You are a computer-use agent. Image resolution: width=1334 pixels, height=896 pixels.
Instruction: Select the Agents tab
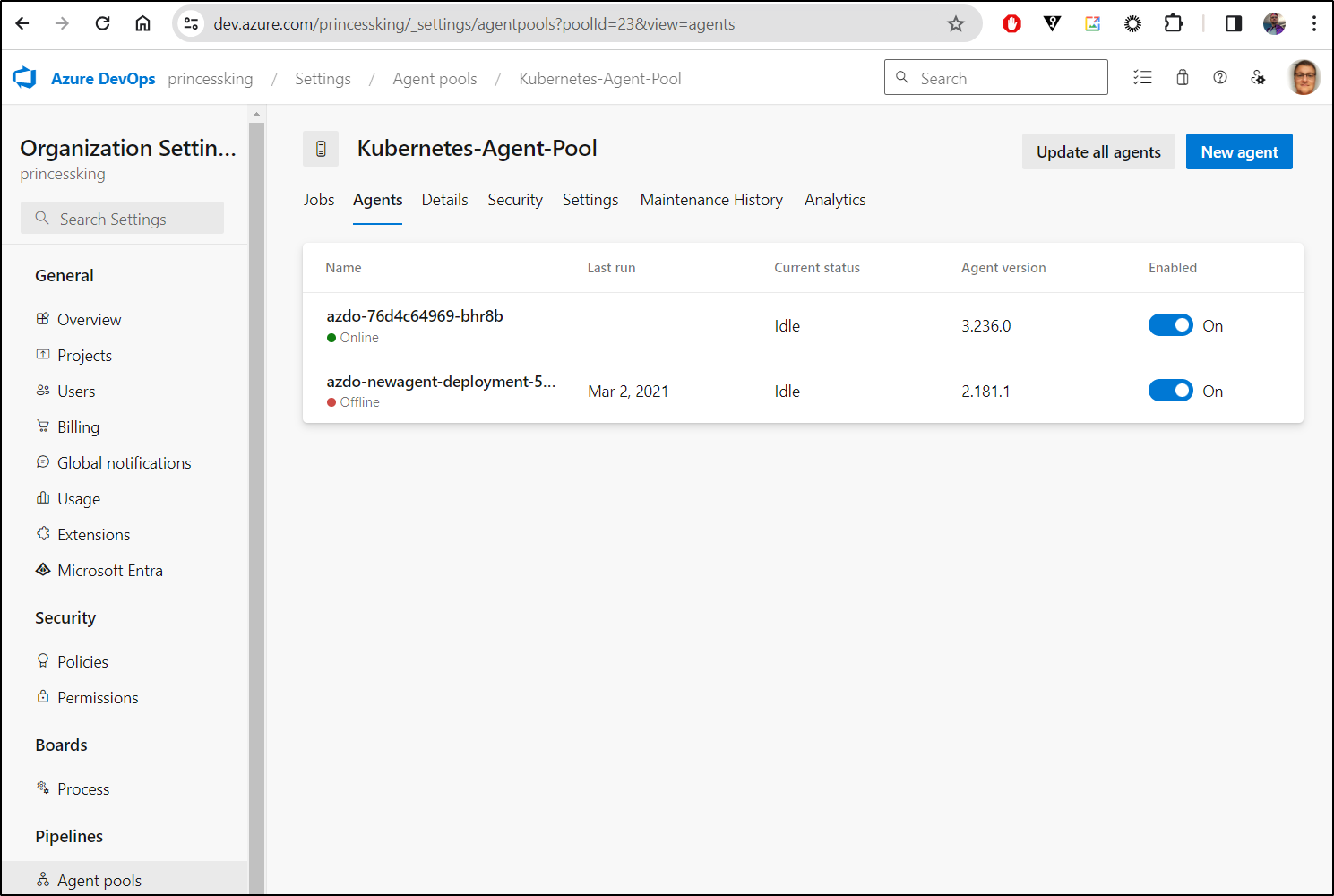coord(377,200)
